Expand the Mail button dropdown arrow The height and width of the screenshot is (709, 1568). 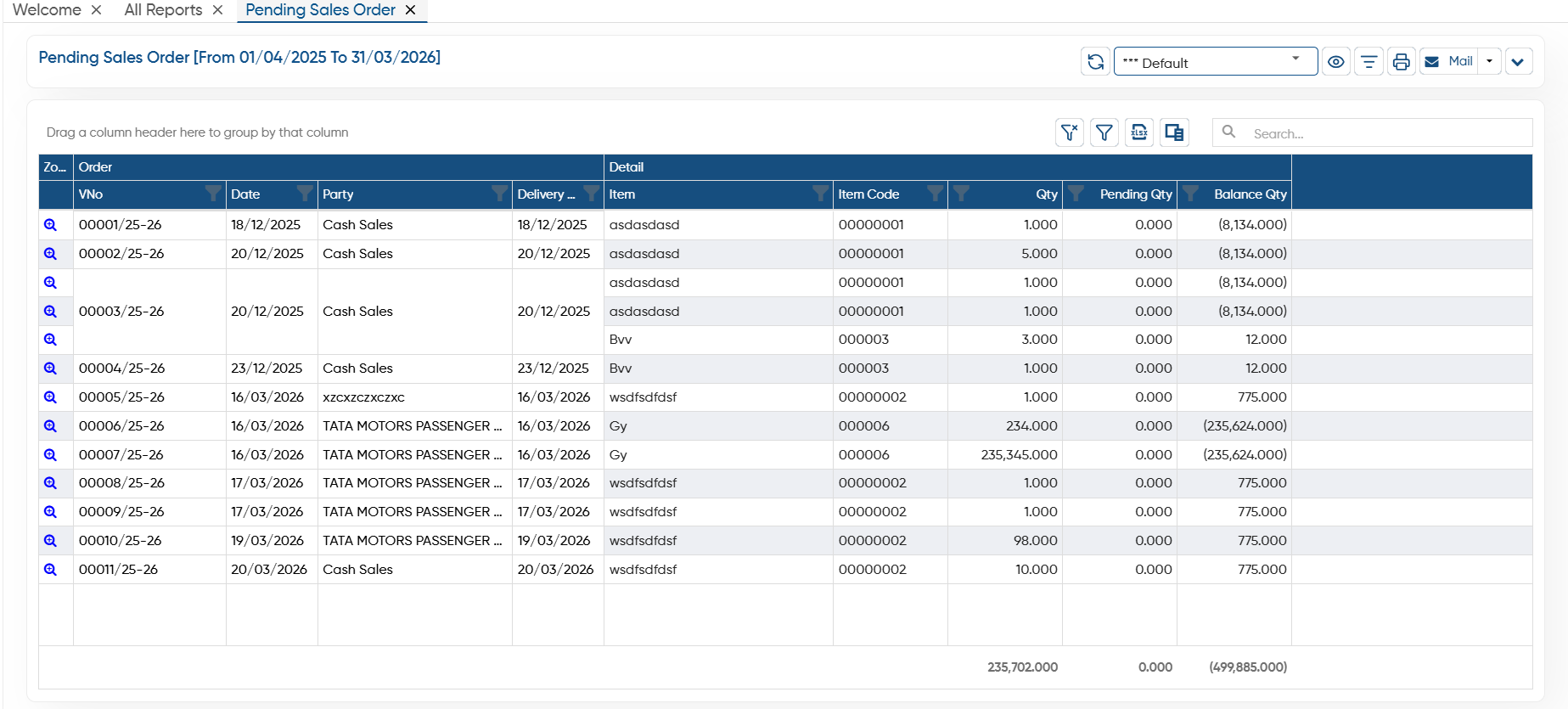click(x=1489, y=61)
